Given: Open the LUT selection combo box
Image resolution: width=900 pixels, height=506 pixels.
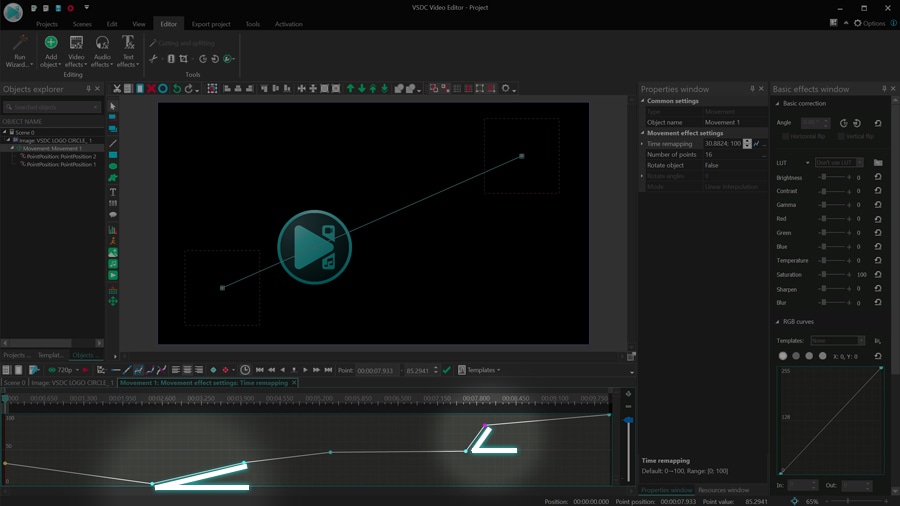Looking at the screenshot, I should (839, 162).
